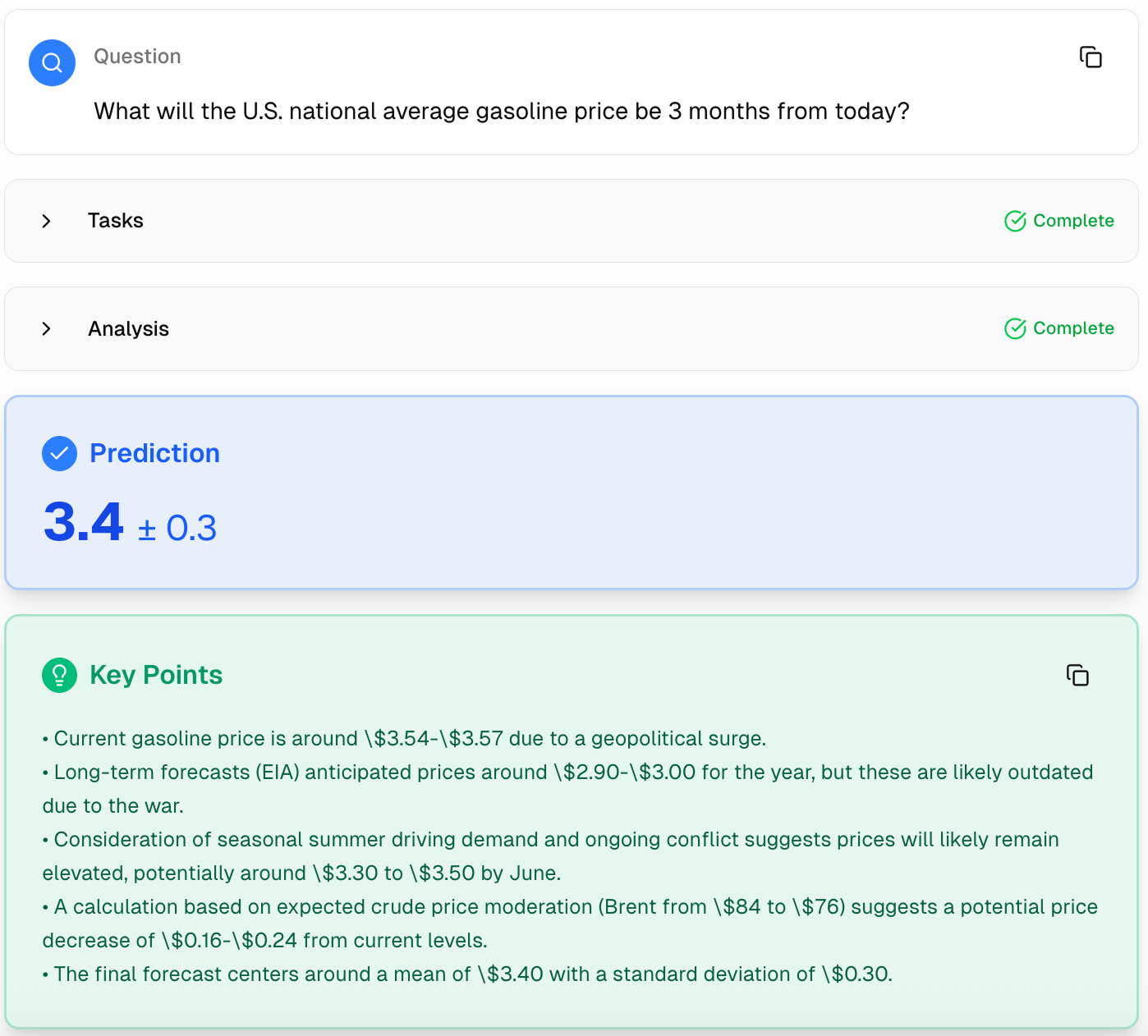1148x1036 pixels.
Task: Click the Analysis row green check icon
Action: click(1015, 328)
